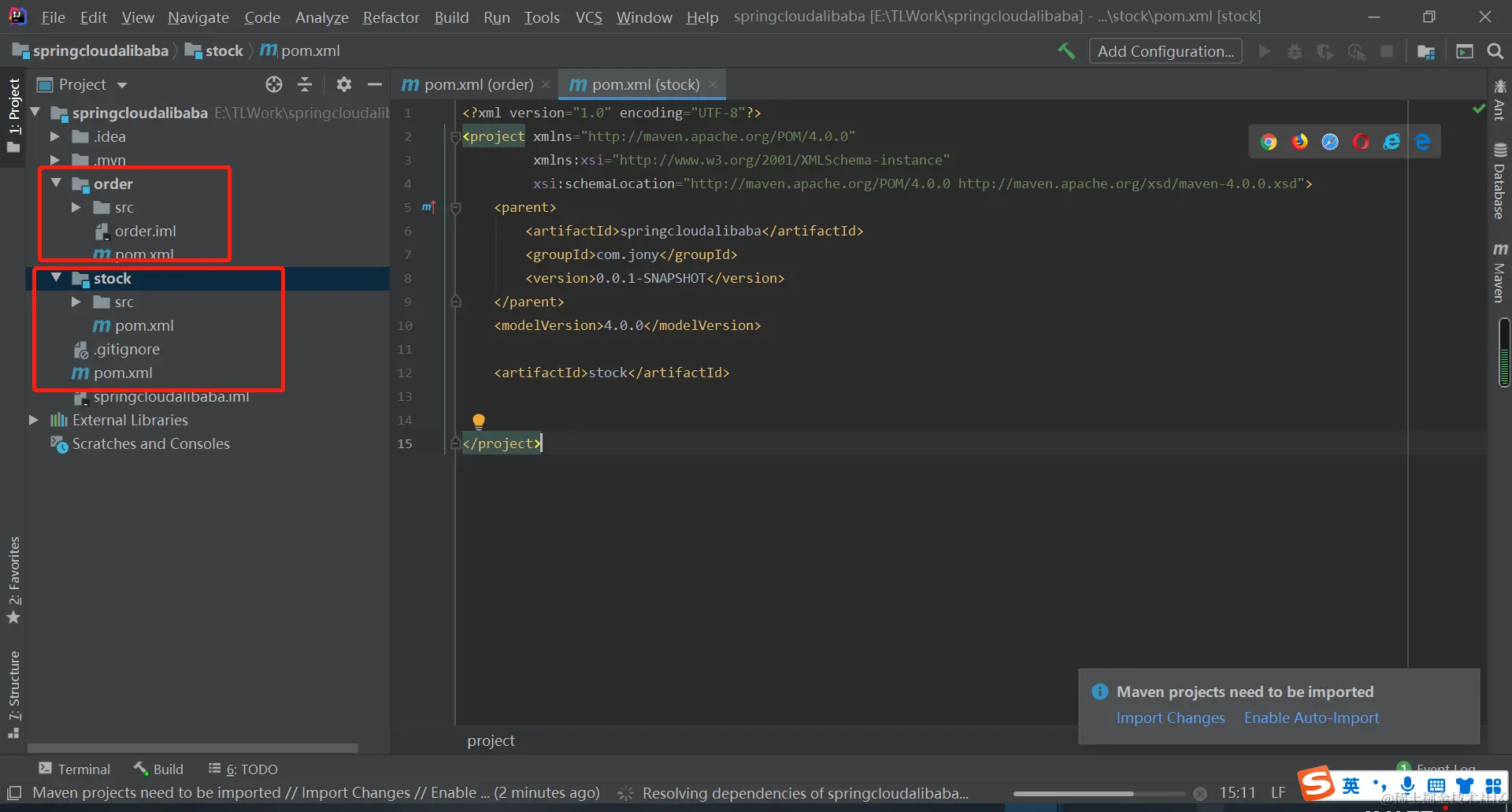Click the Sogou microphone voice input icon
This screenshot has height=812, width=1512.
(1408, 785)
